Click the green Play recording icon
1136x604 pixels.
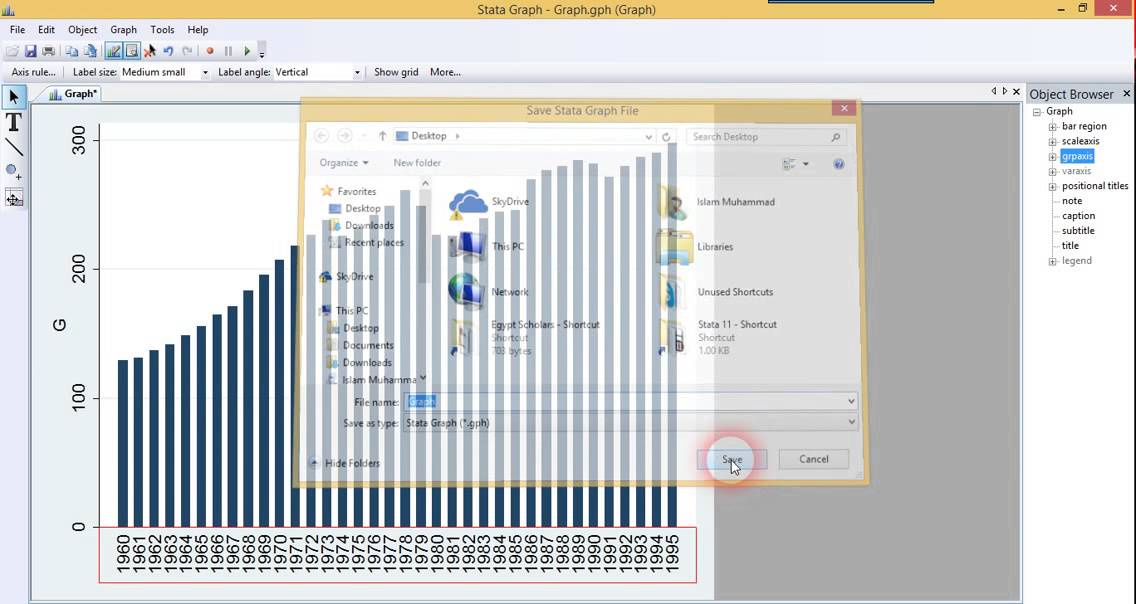[x=247, y=51]
